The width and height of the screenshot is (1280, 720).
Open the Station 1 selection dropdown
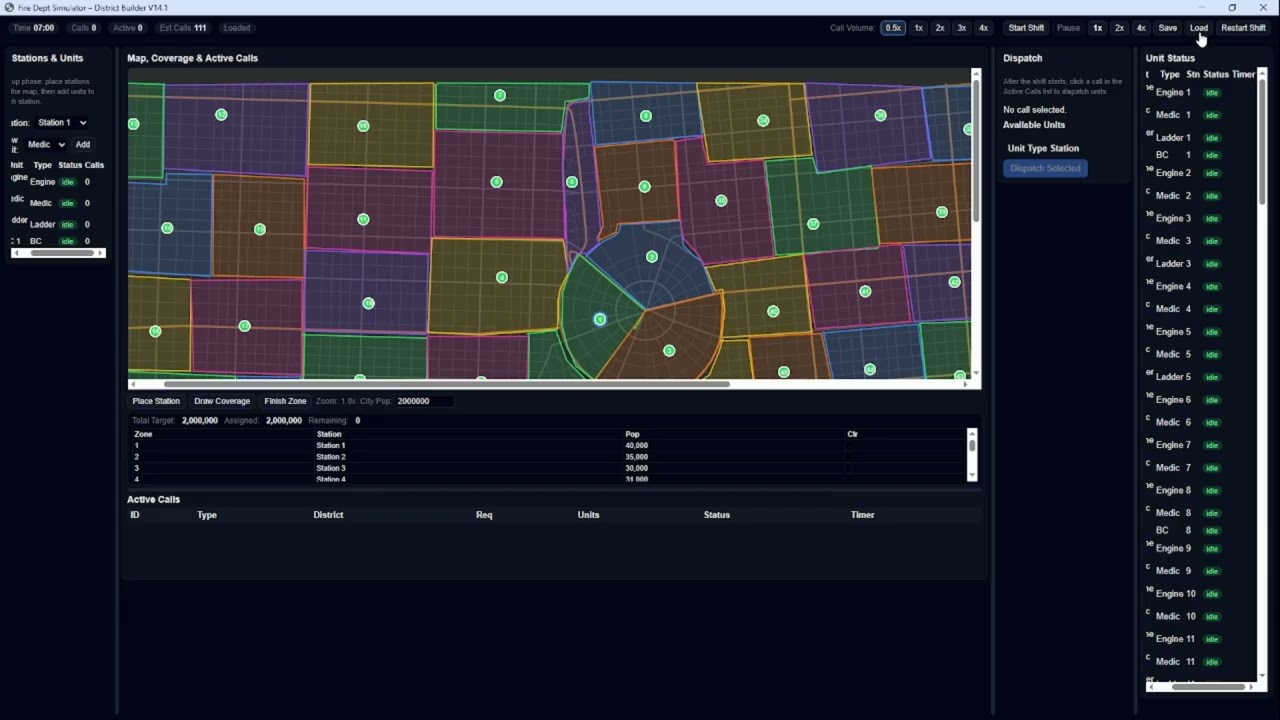(62, 123)
